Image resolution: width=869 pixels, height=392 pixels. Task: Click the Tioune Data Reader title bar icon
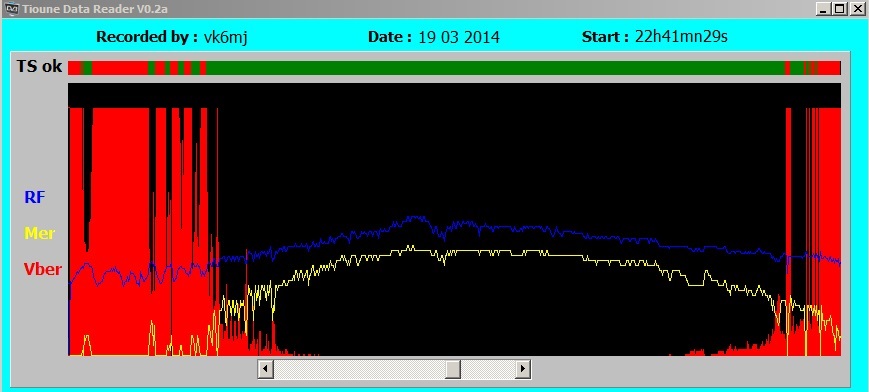tap(12, 9)
